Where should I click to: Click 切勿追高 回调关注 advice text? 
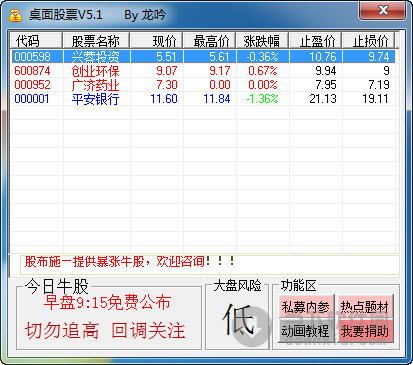(x=105, y=331)
